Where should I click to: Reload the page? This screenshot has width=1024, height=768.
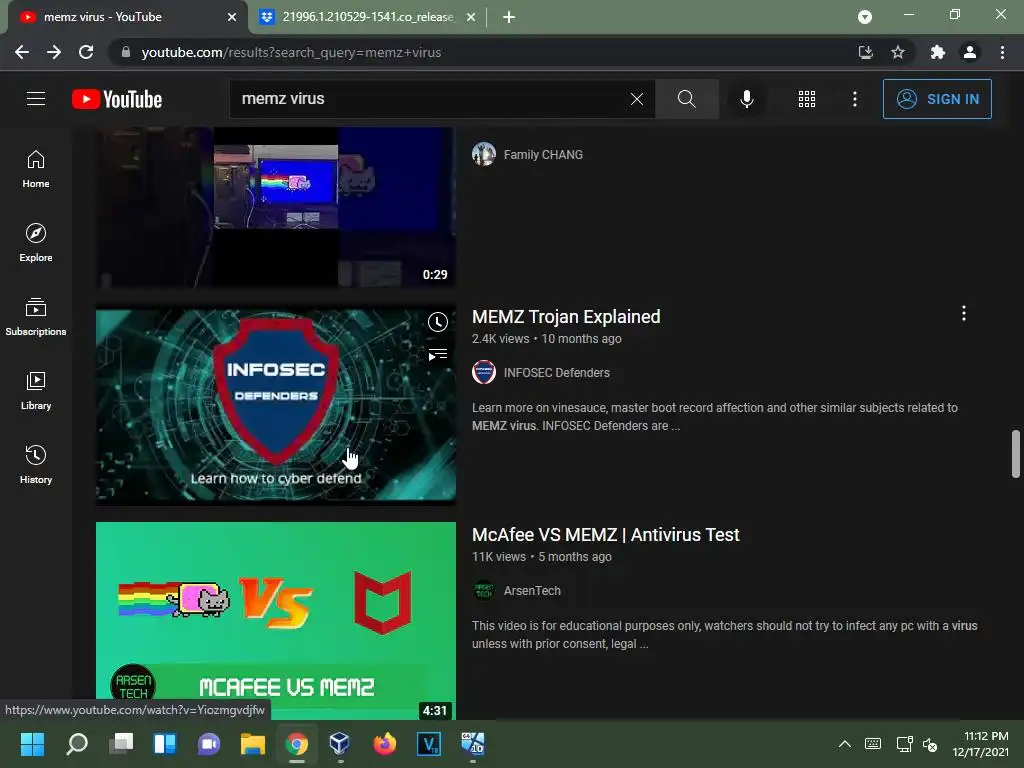click(86, 52)
